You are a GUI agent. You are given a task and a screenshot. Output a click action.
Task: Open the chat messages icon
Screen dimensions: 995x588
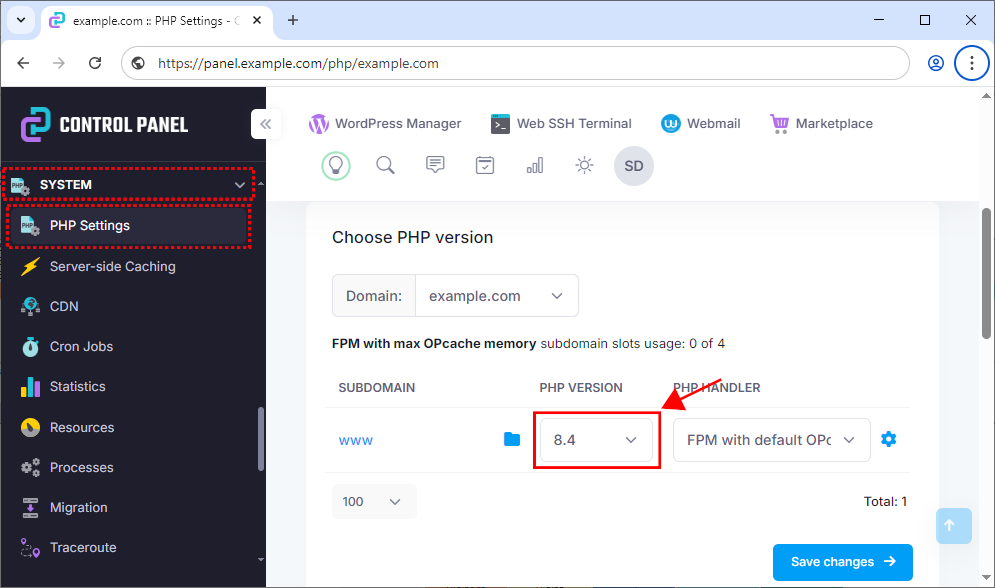pos(435,166)
